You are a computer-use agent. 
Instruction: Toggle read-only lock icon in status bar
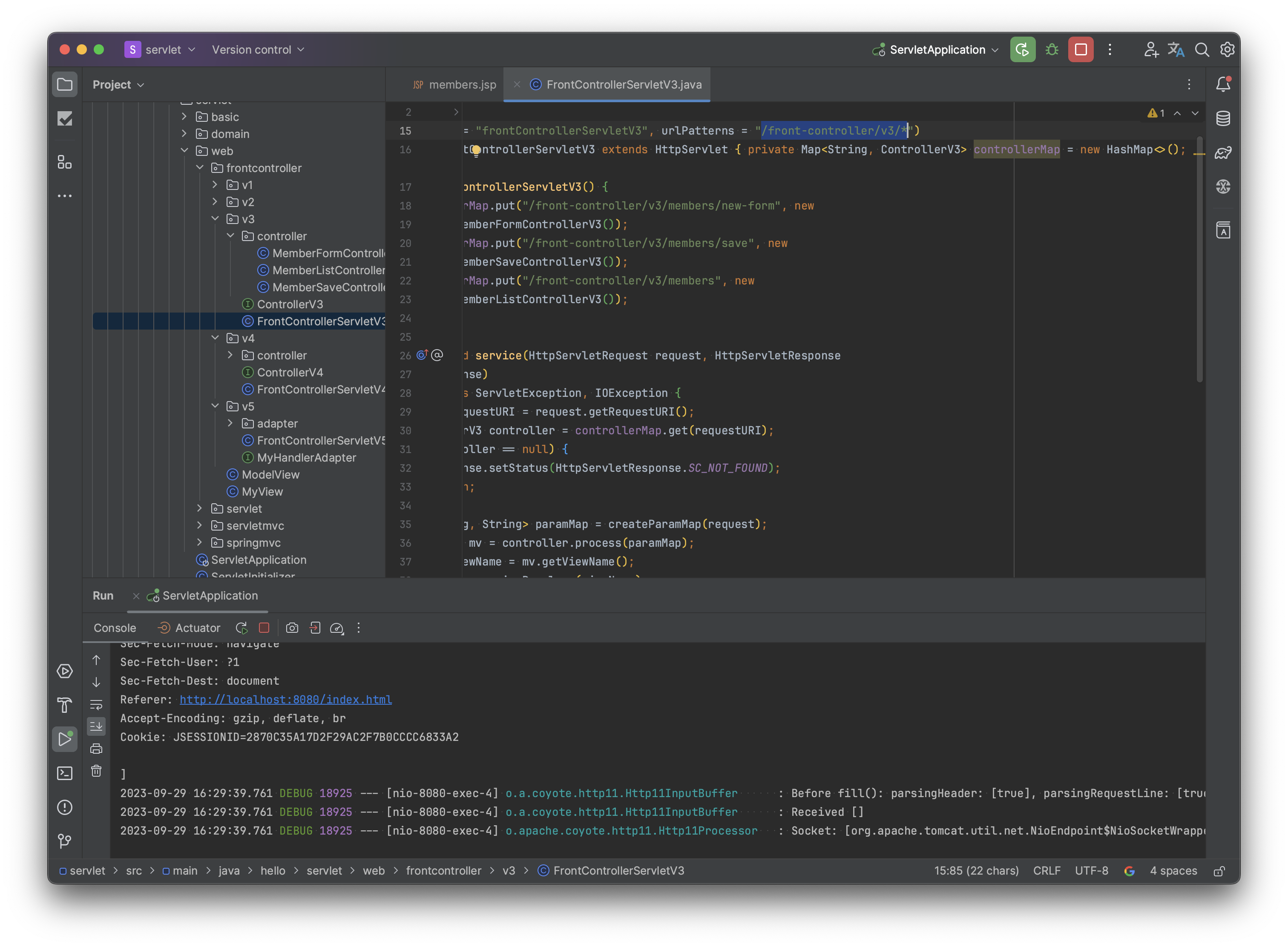point(1220,871)
